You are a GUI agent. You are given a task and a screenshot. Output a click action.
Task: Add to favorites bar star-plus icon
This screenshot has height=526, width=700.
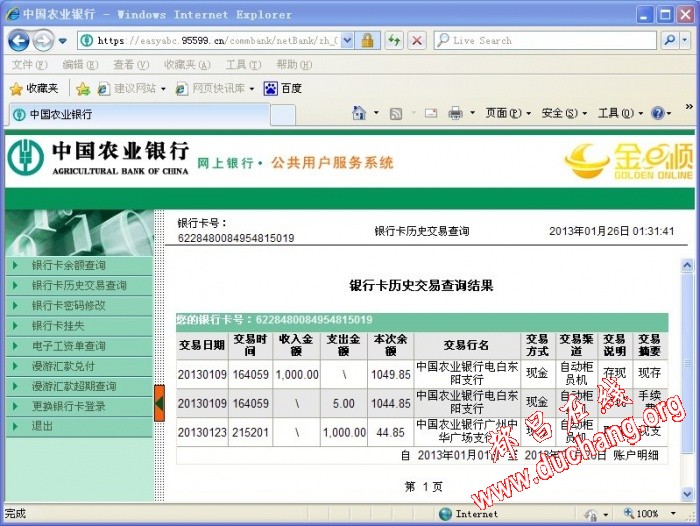point(83,89)
